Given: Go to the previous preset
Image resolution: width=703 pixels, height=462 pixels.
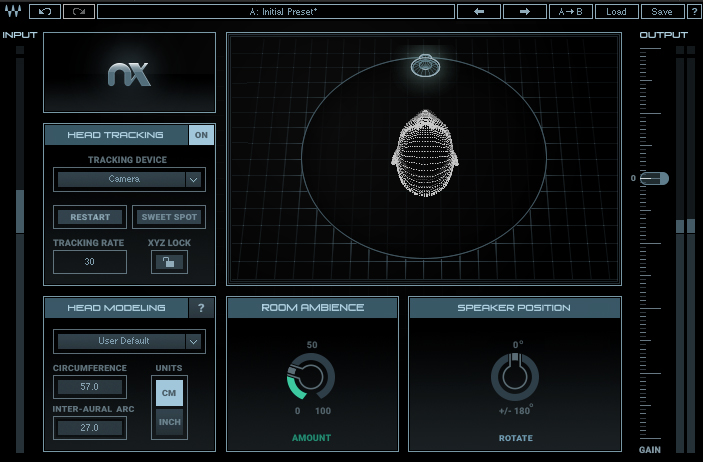Looking at the screenshot, I should pos(479,12).
